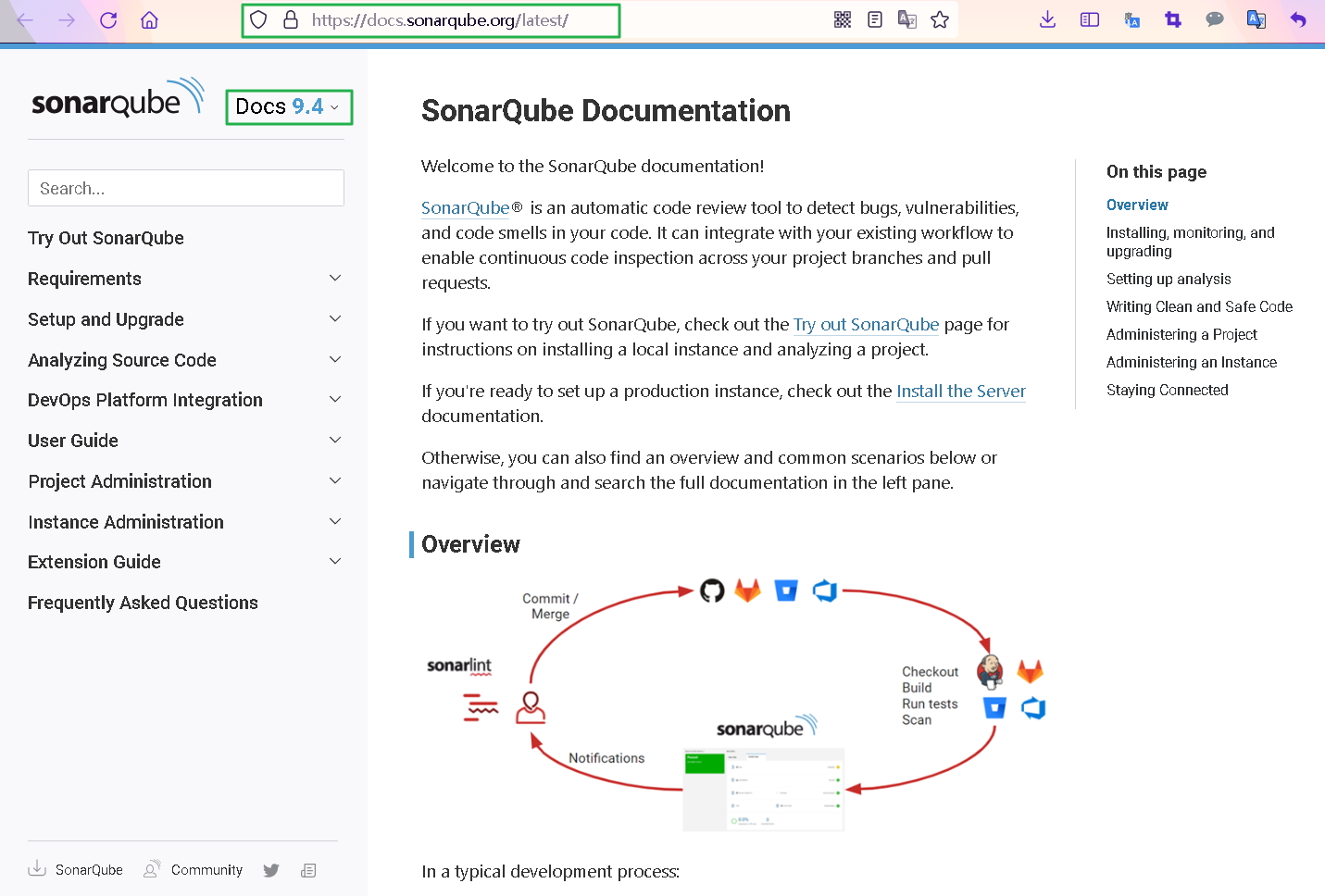Viewport: 1325px width, 896px height.
Task: Click the purple undo arrow icon
Action: pos(1298,19)
